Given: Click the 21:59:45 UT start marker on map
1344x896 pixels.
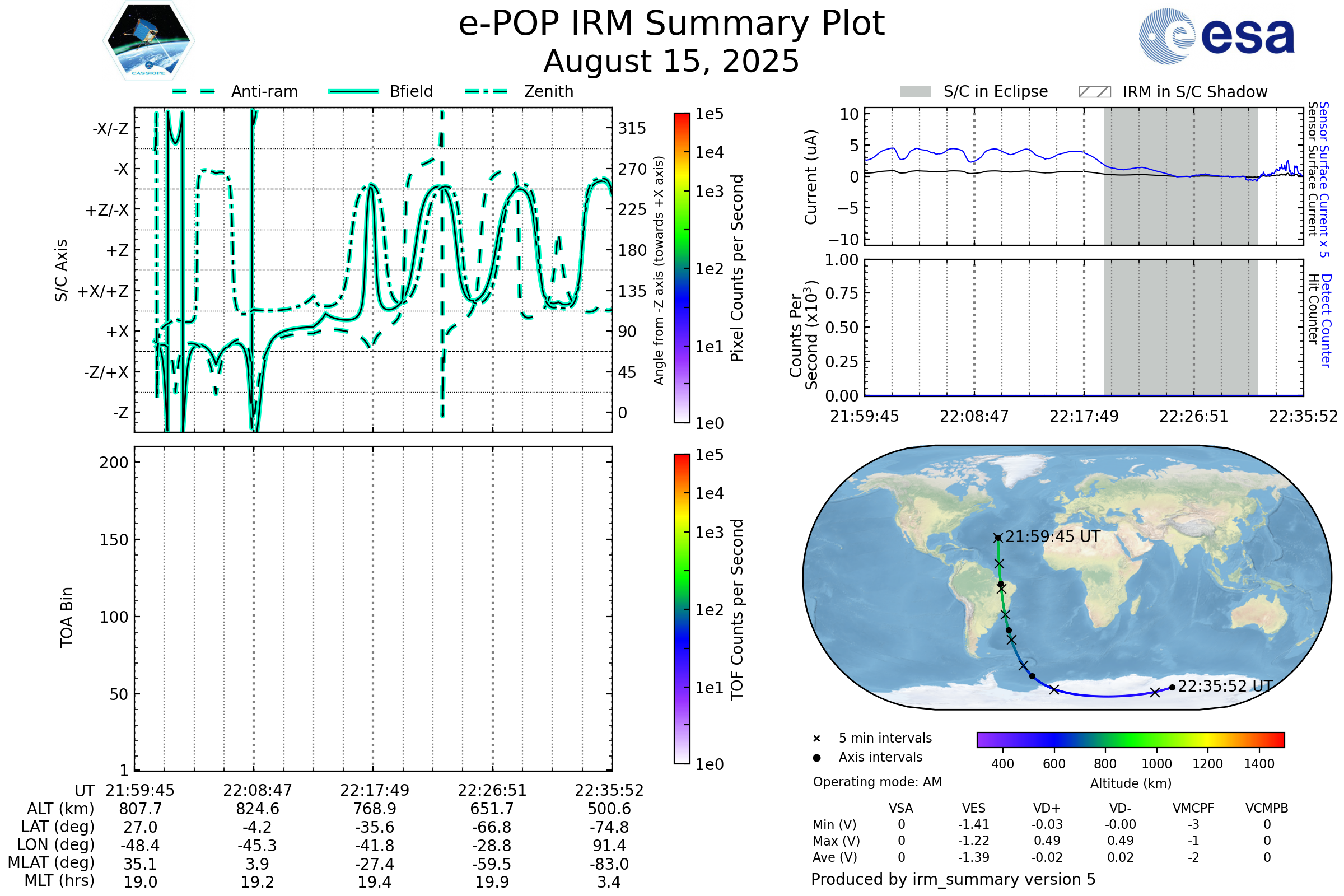Looking at the screenshot, I should (x=998, y=538).
